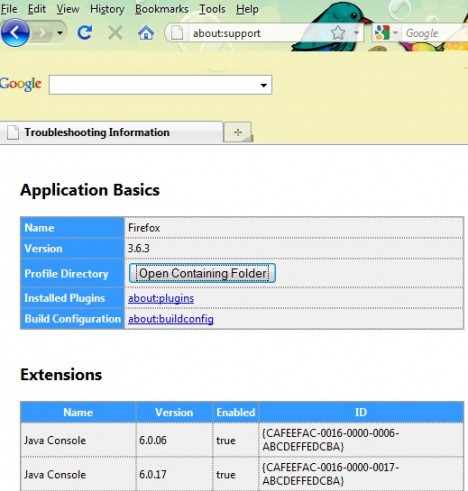Click the version value 3.6.3
The height and width of the screenshot is (491, 468).
(x=139, y=248)
